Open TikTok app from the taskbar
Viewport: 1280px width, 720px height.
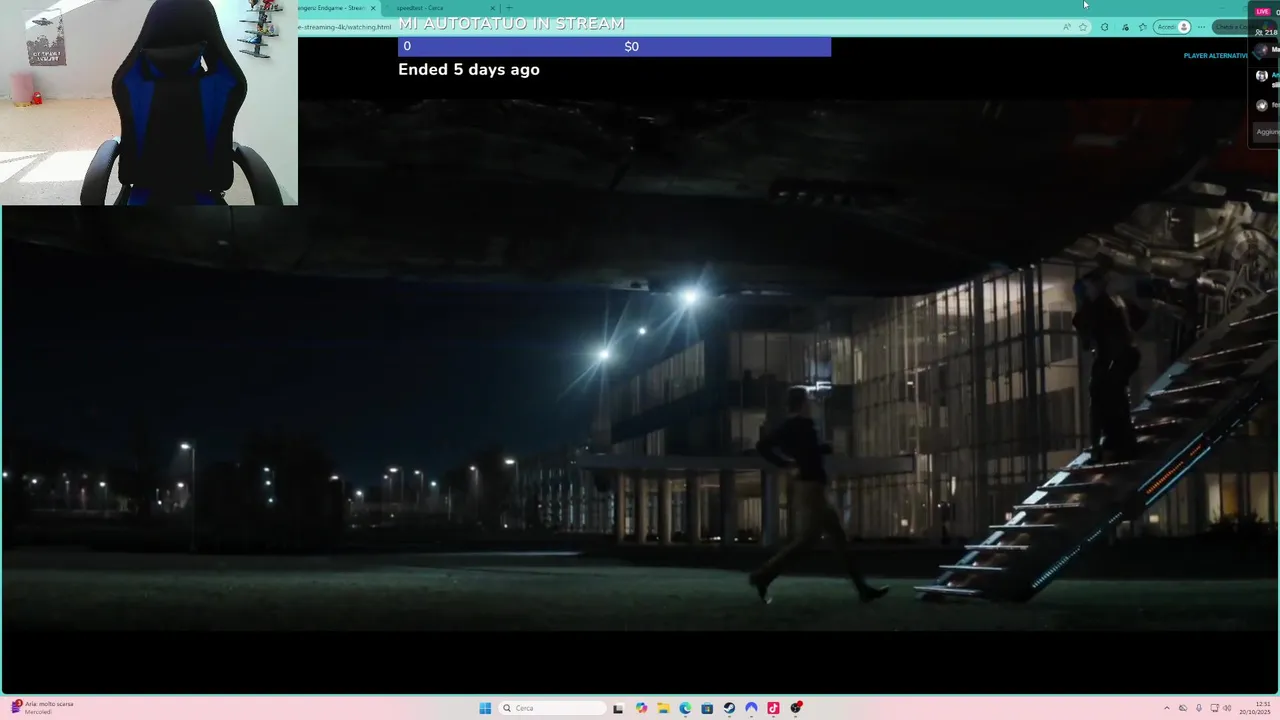[x=773, y=708]
